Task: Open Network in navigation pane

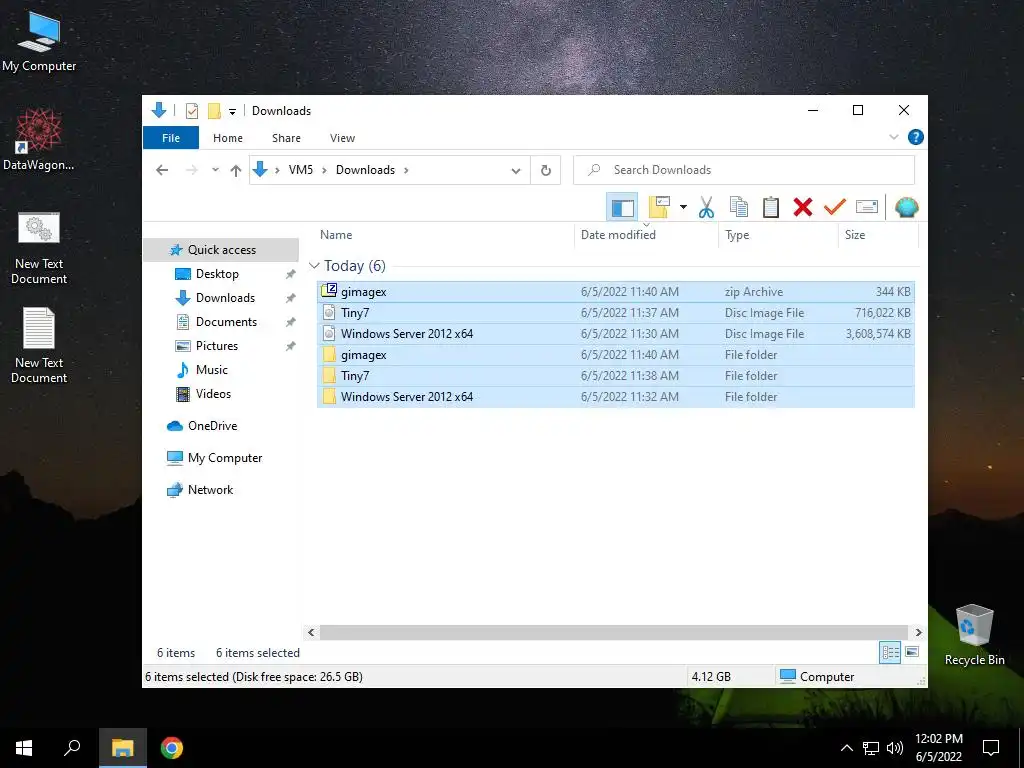Action: pyautogui.click(x=210, y=490)
